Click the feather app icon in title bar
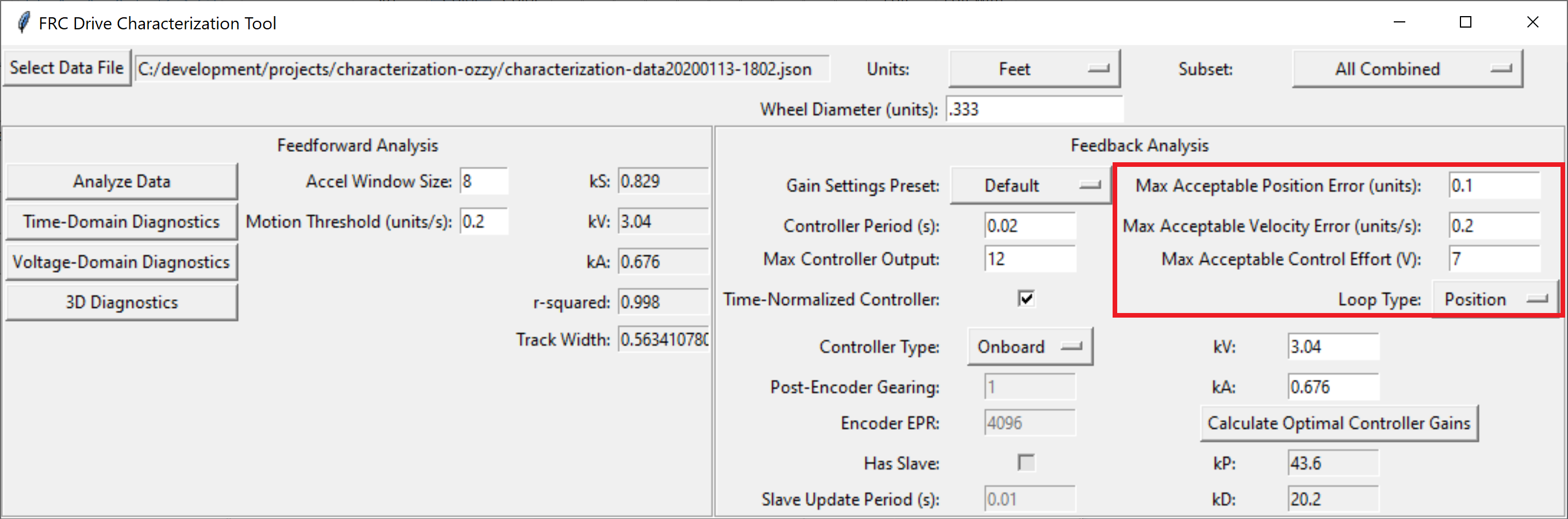The image size is (1568, 519). [x=23, y=22]
